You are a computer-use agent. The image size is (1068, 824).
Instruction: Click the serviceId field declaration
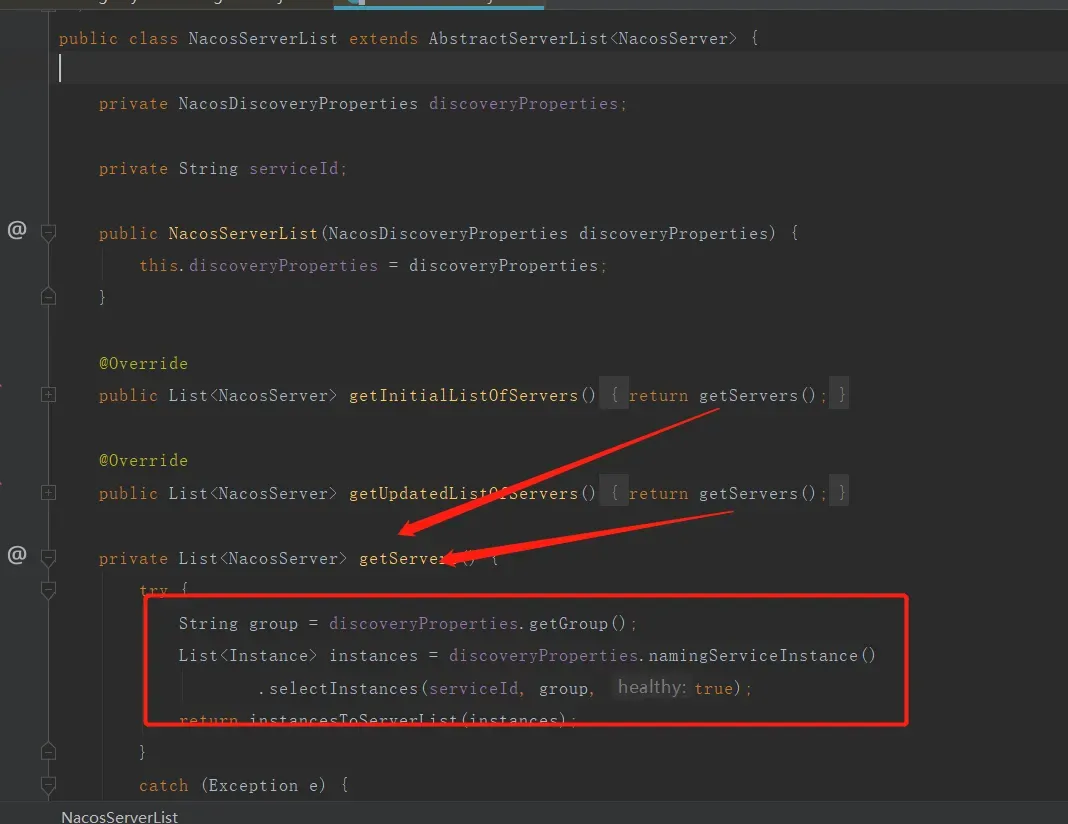click(x=294, y=168)
